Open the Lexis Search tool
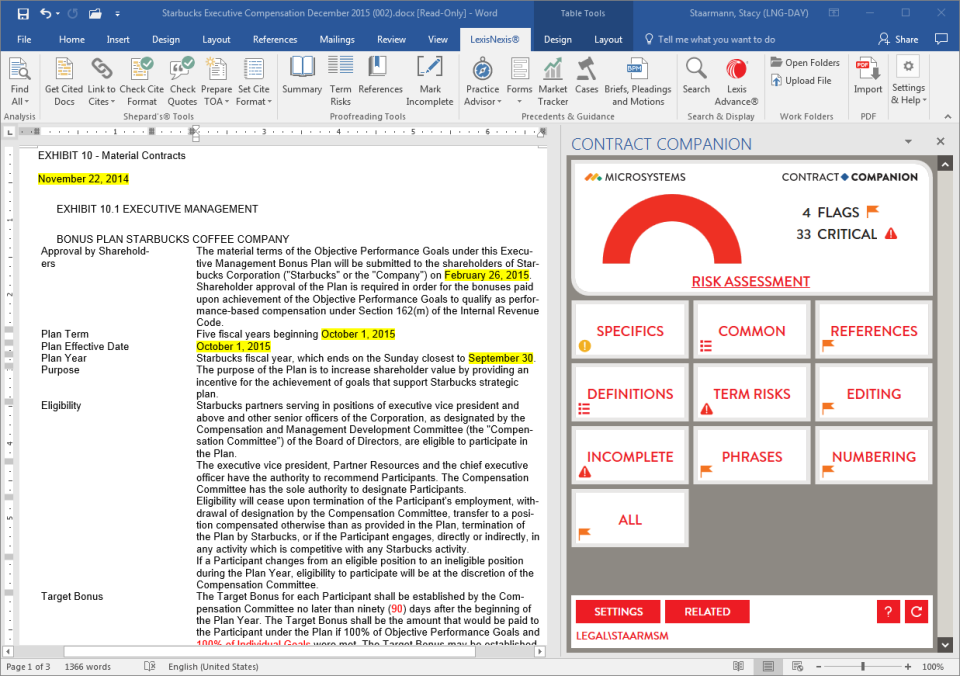The width and height of the screenshot is (960, 676). coord(696,80)
